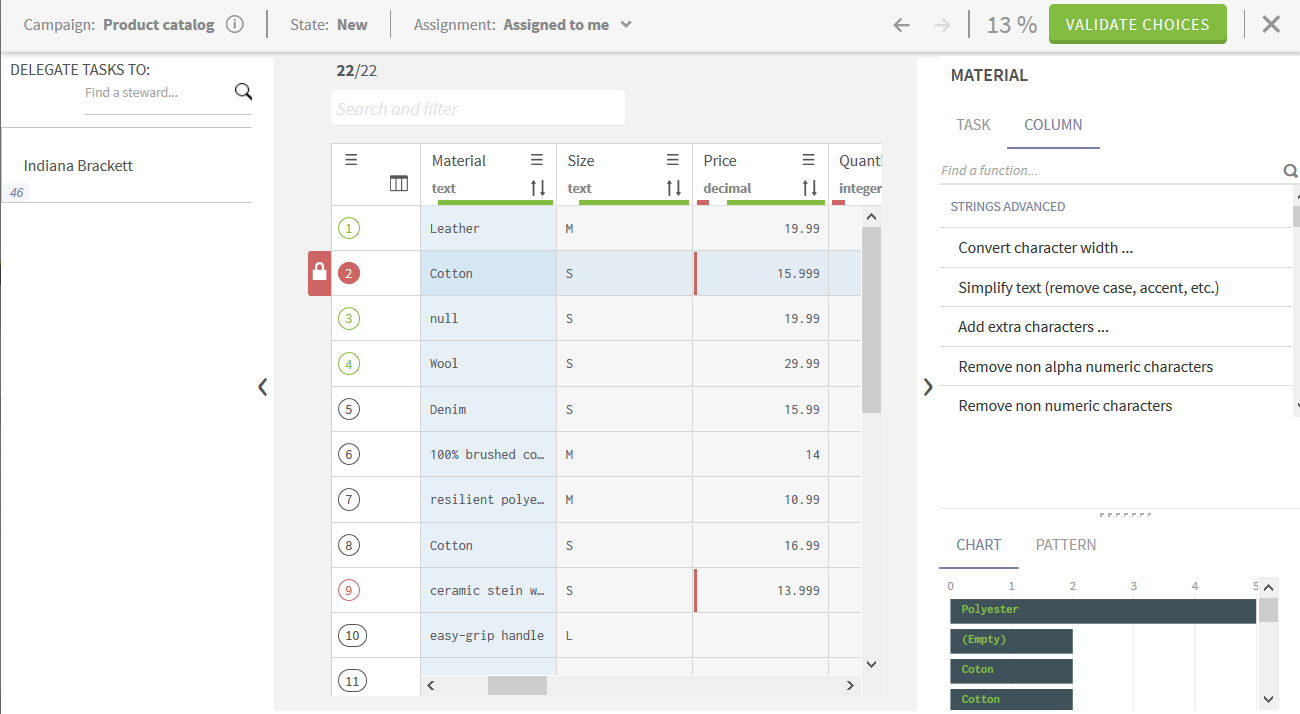
Task: Open the Price column hamburger menu
Action: (x=809, y=160)
